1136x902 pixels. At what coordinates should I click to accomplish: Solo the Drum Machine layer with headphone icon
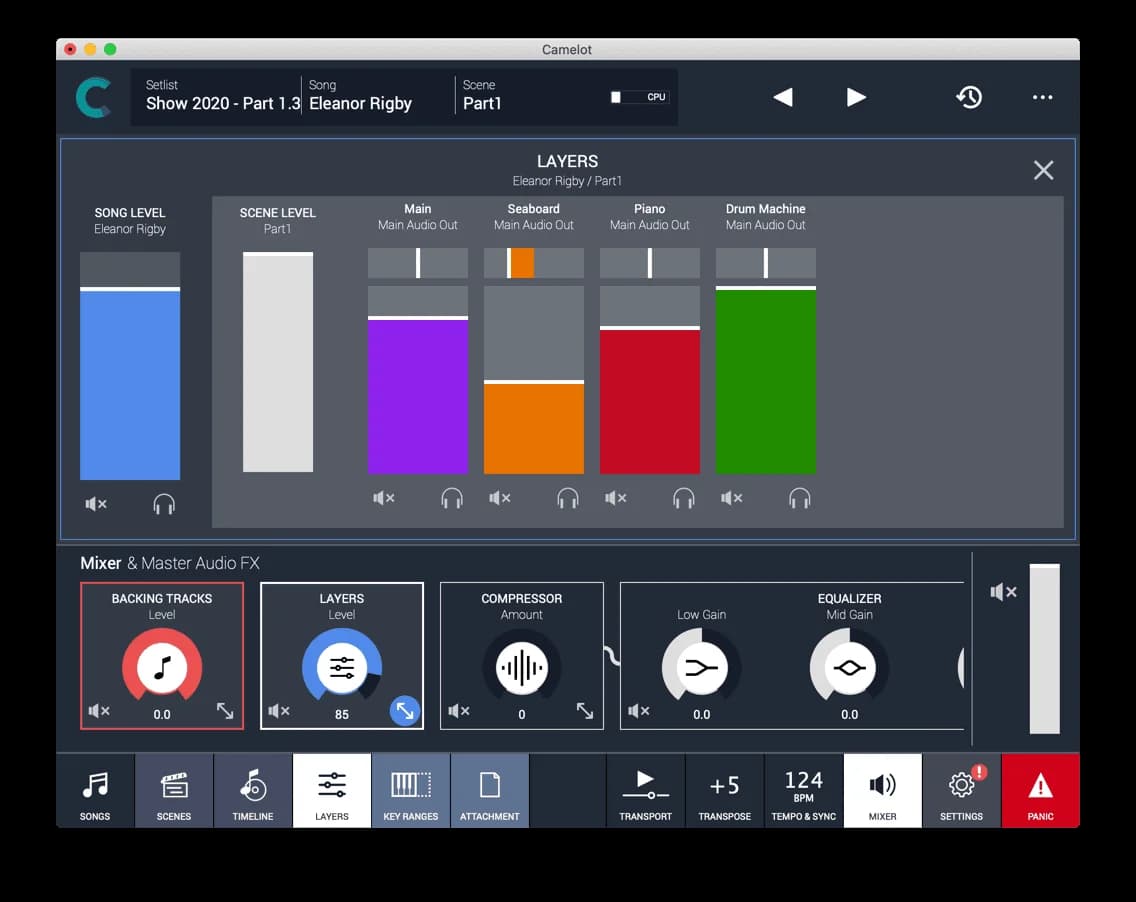coord(799,497)
